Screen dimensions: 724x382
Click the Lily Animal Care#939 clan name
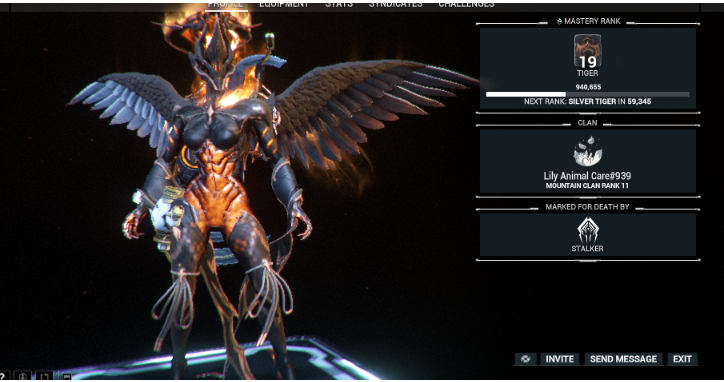(x=587, y=176)
